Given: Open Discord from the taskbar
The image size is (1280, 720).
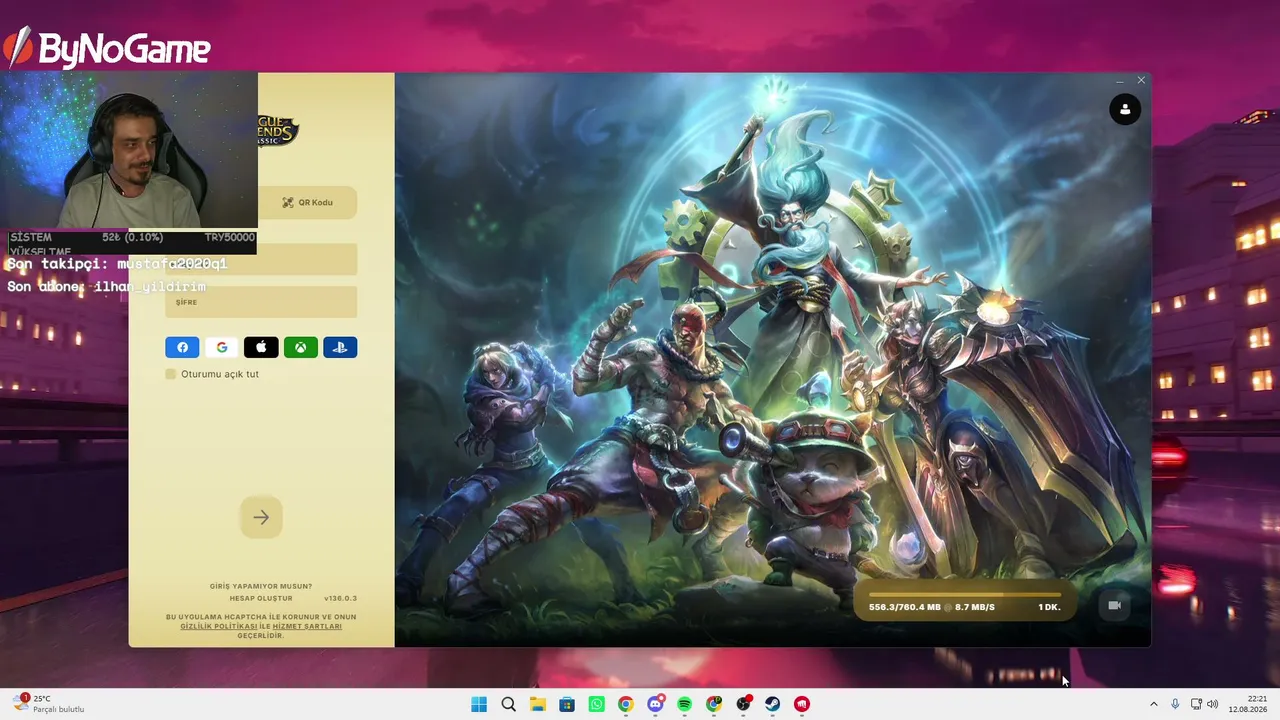Looking at the screenshot, I should click(655, 704).
